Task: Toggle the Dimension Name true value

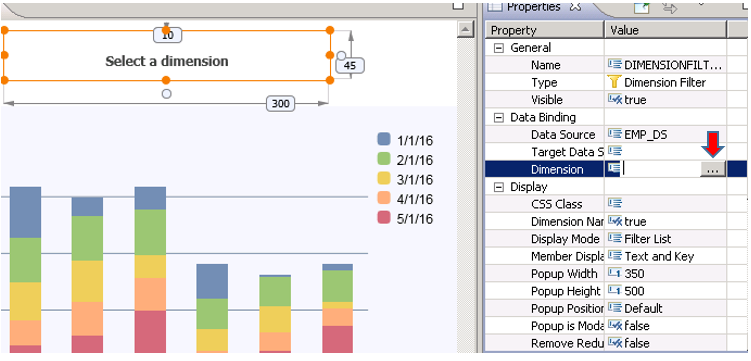Action: click(635, 222)
